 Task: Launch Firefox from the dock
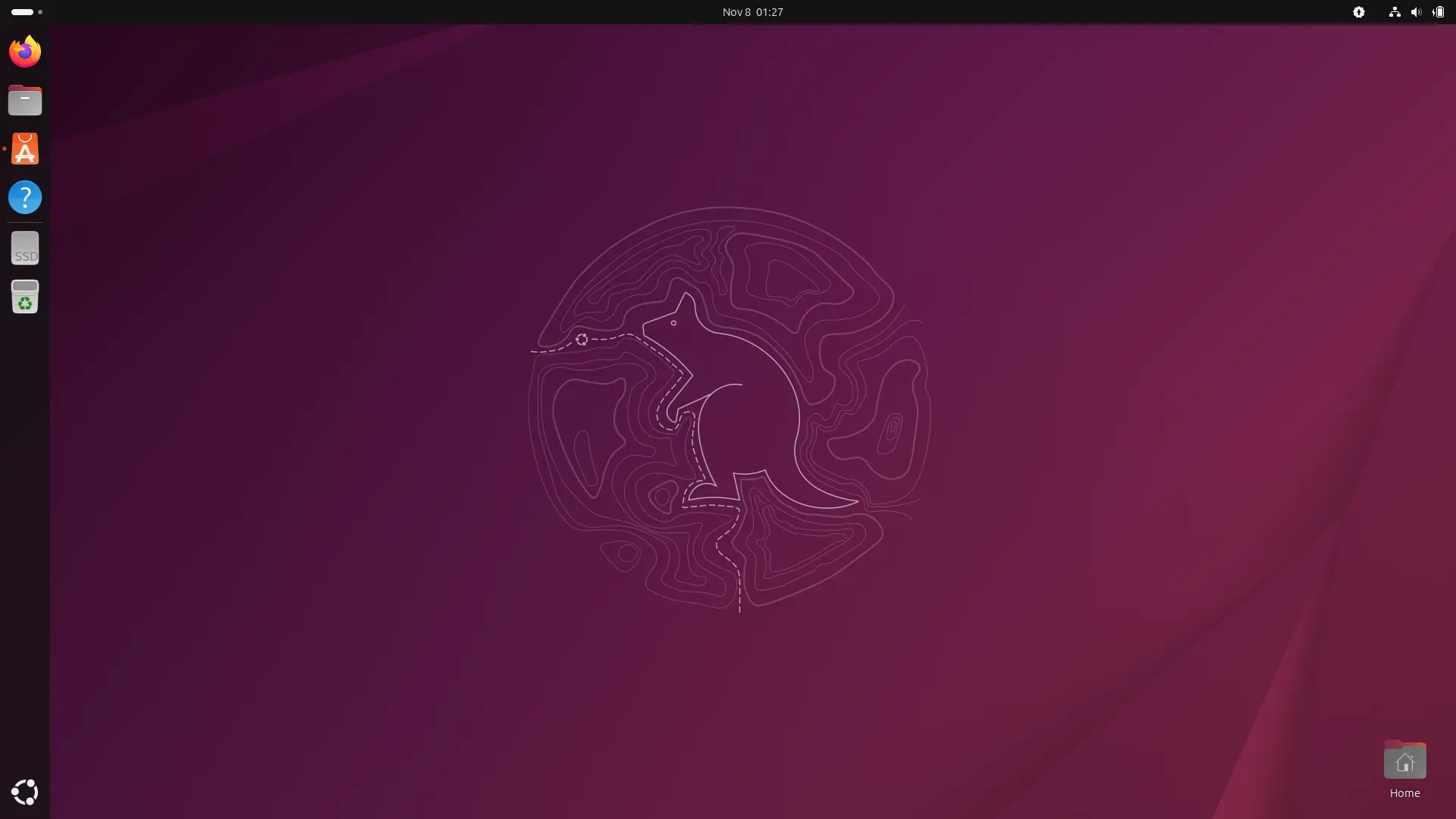(x=24, y=51)
